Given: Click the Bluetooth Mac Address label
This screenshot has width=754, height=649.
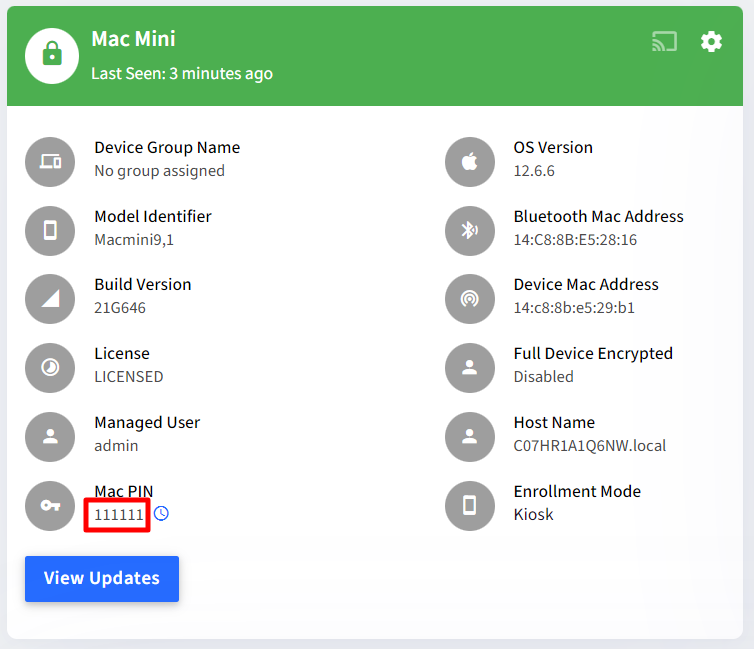Looking at the screenshot, I should tap(598, 216).
